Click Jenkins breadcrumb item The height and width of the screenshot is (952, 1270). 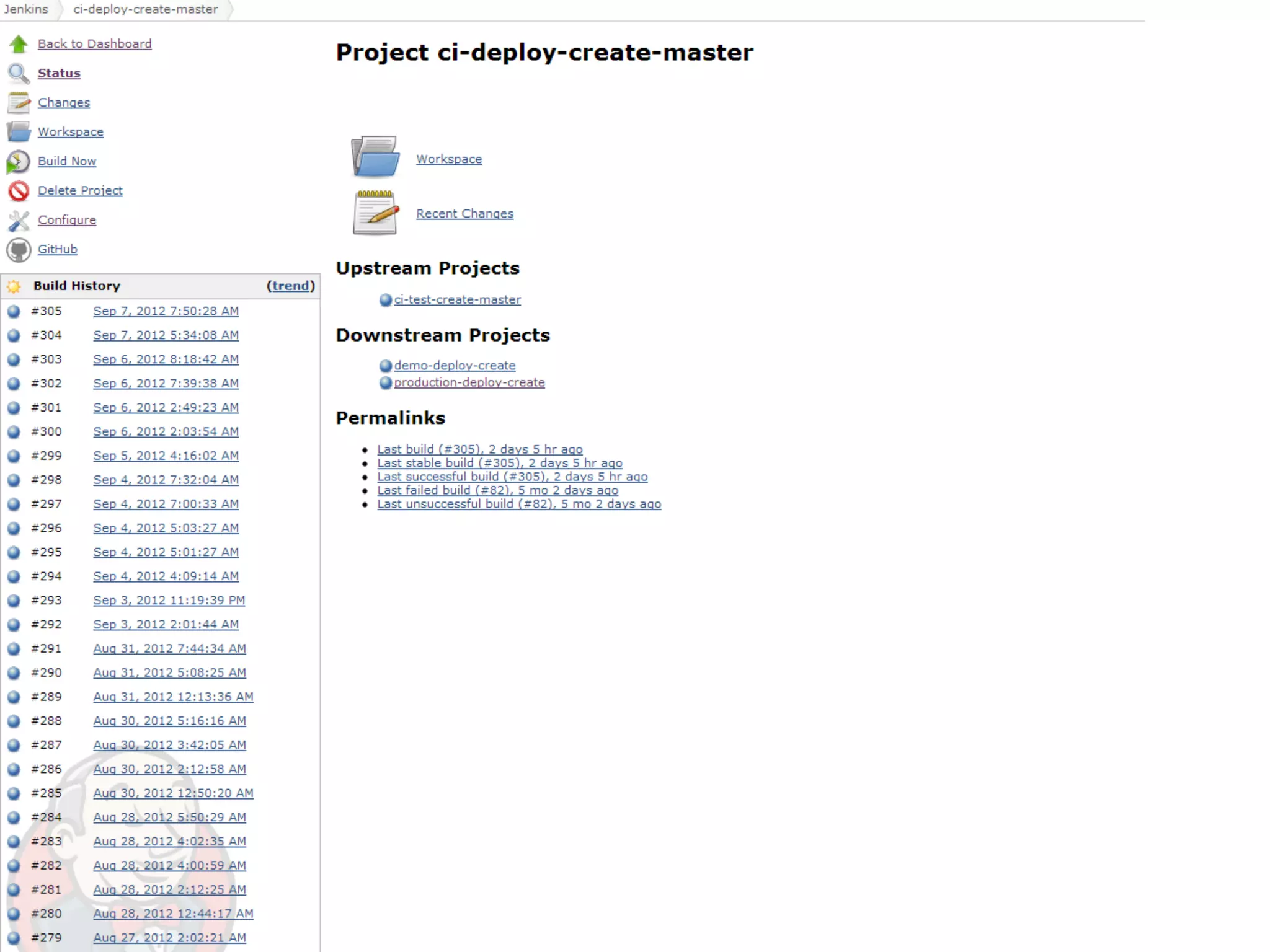tap(26, 9)
